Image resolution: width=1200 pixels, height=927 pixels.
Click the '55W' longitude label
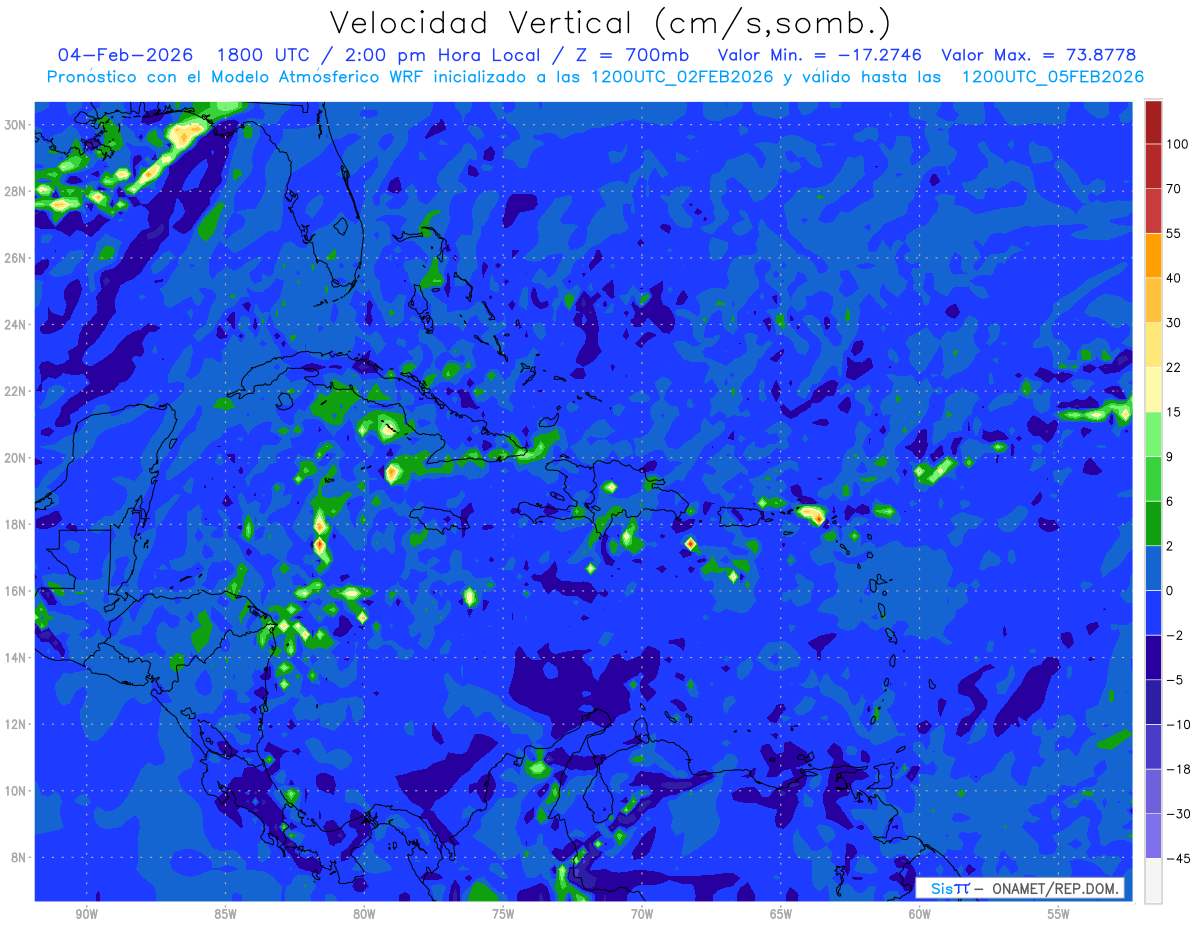click(1059, 915)
